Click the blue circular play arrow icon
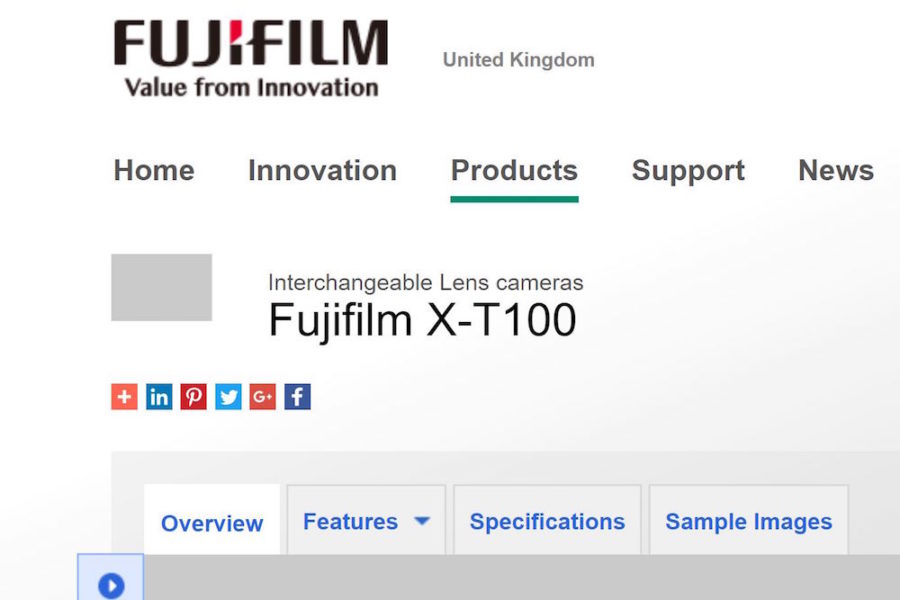The image size is (900, 600). 111,585
